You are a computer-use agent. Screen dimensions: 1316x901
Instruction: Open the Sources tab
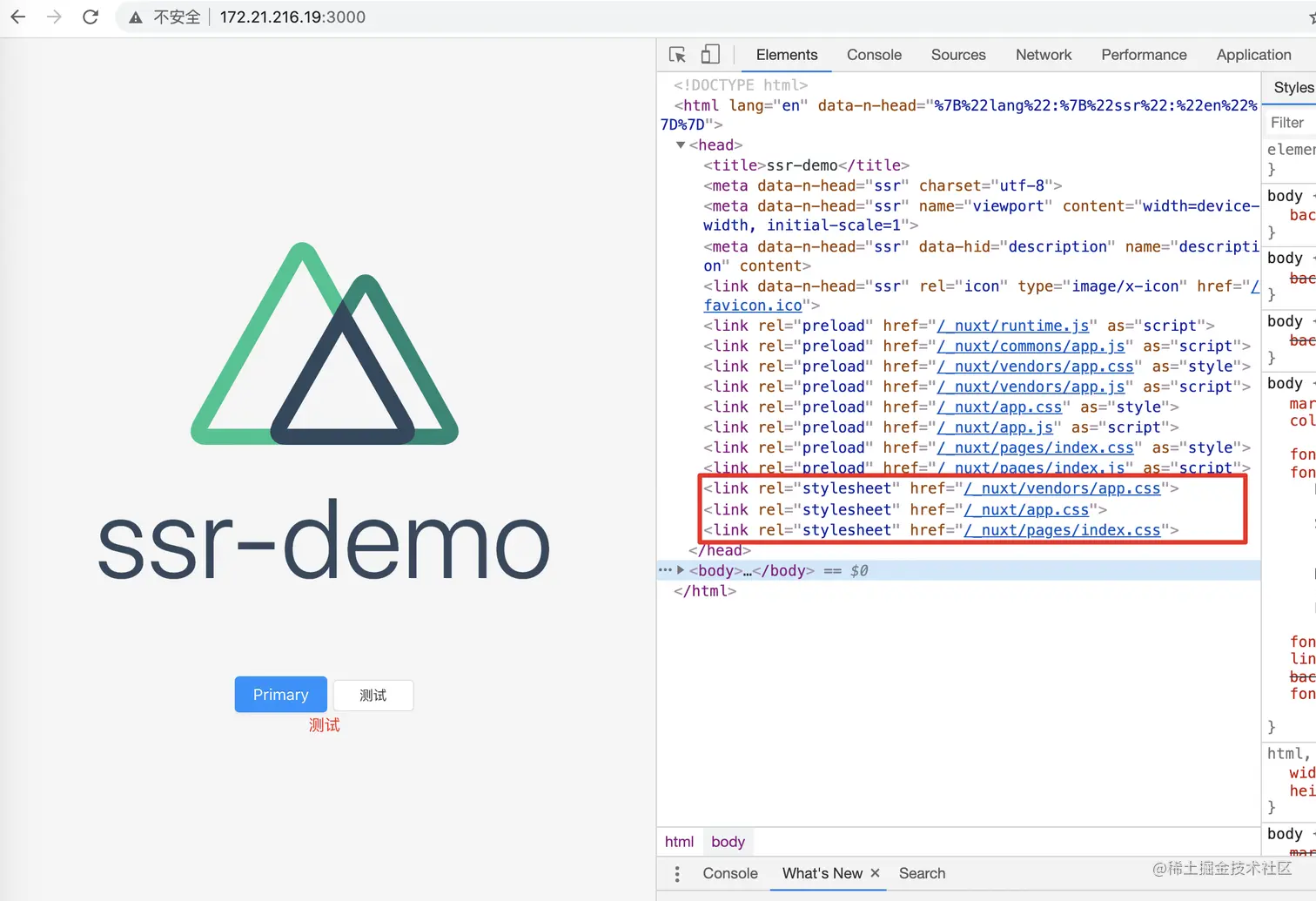pos(958,55)
